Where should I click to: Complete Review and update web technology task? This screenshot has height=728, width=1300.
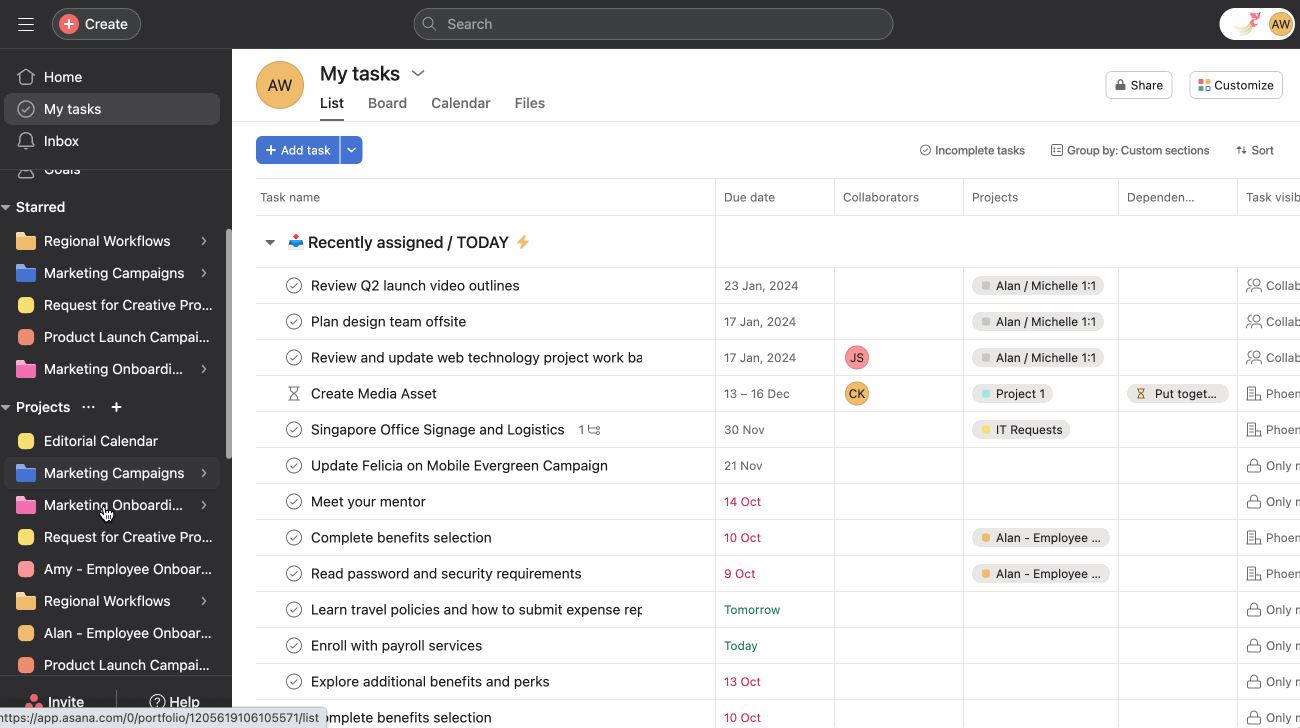point(294,358)
